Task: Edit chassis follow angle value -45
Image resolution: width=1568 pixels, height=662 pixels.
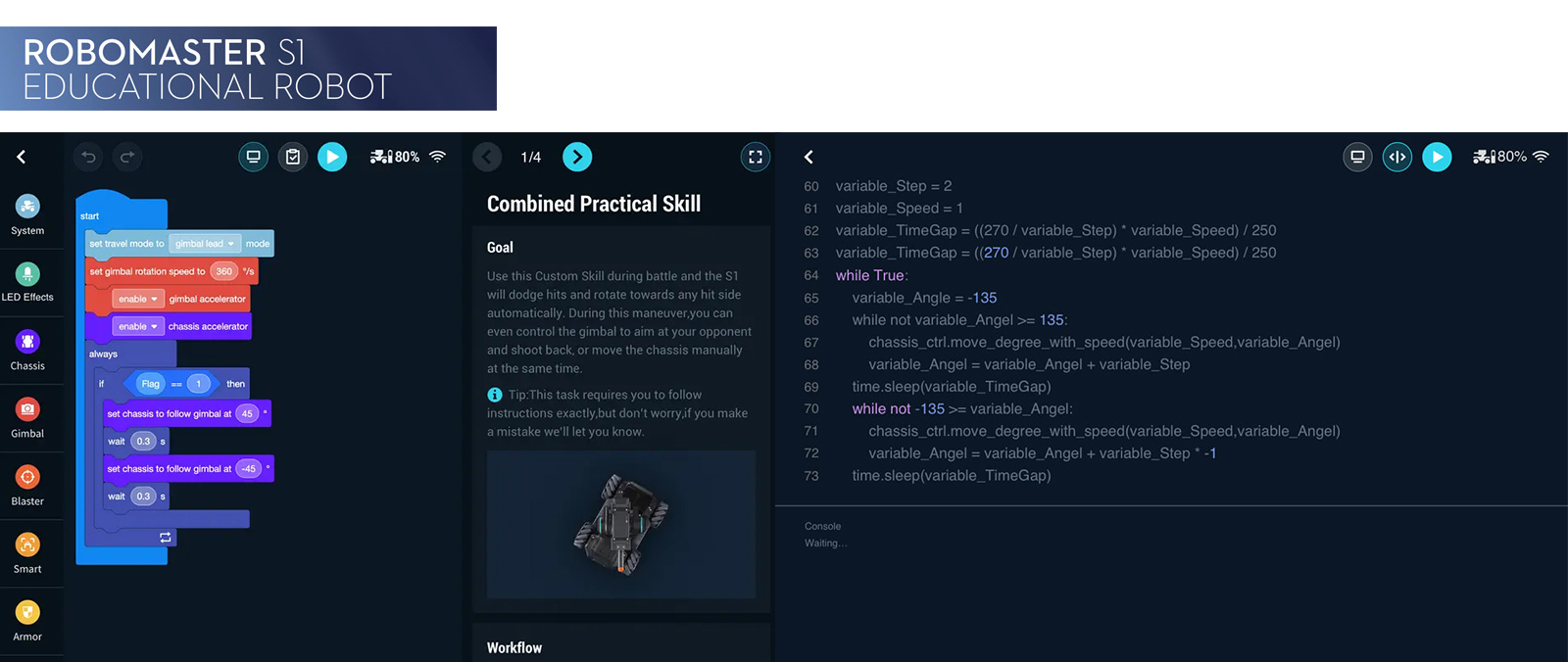Action: [x=249, y=468]
